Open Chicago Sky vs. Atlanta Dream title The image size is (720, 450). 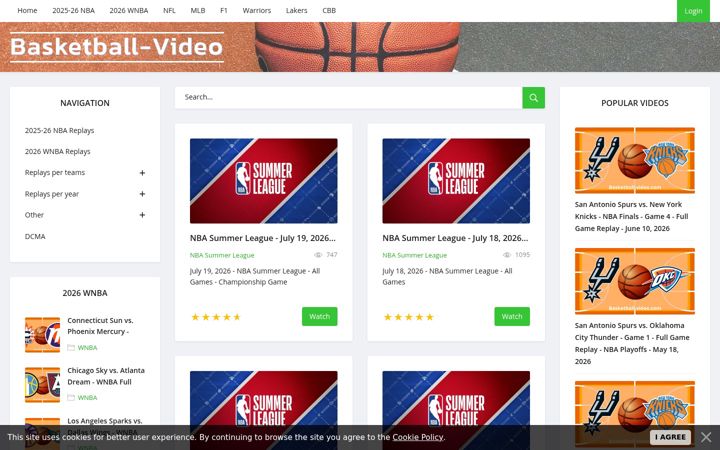[106, 376]
